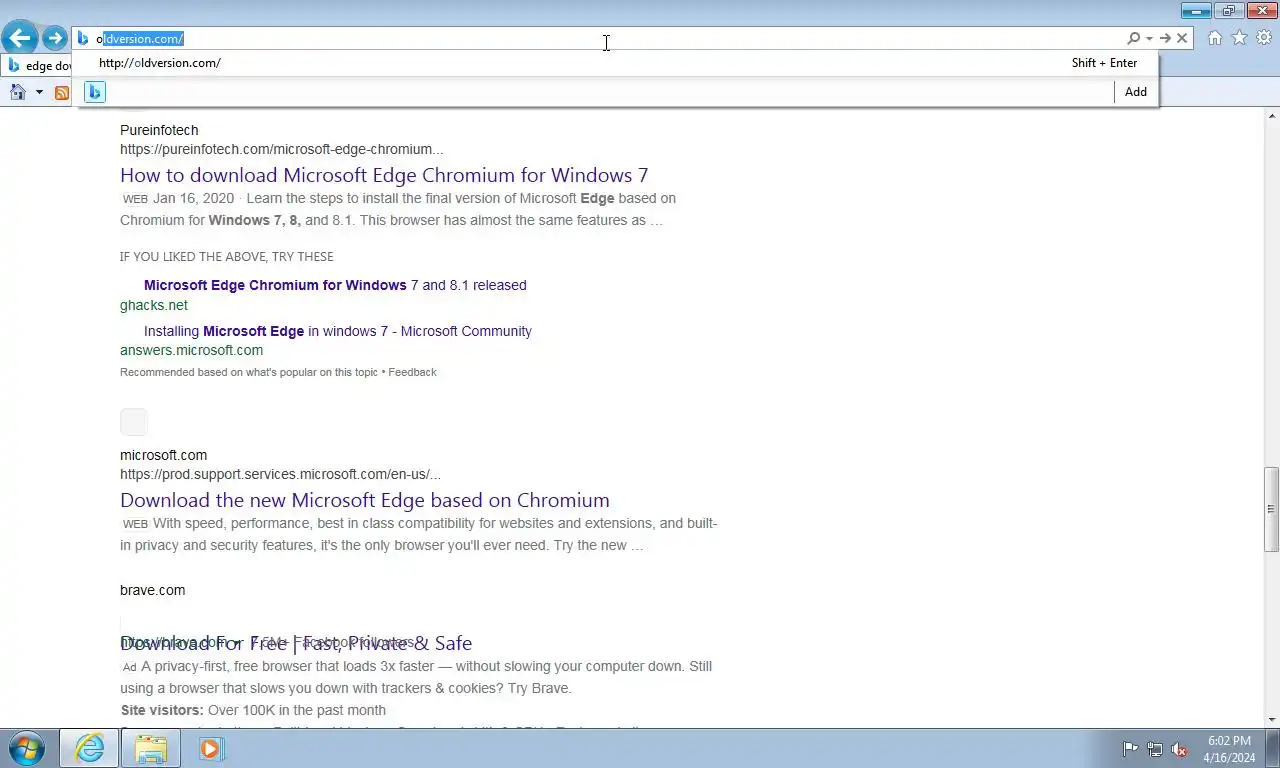Click Add in the address suggestion dropdown
The height and width of the screenshot is (768, 1280).
coord(1135,92)
